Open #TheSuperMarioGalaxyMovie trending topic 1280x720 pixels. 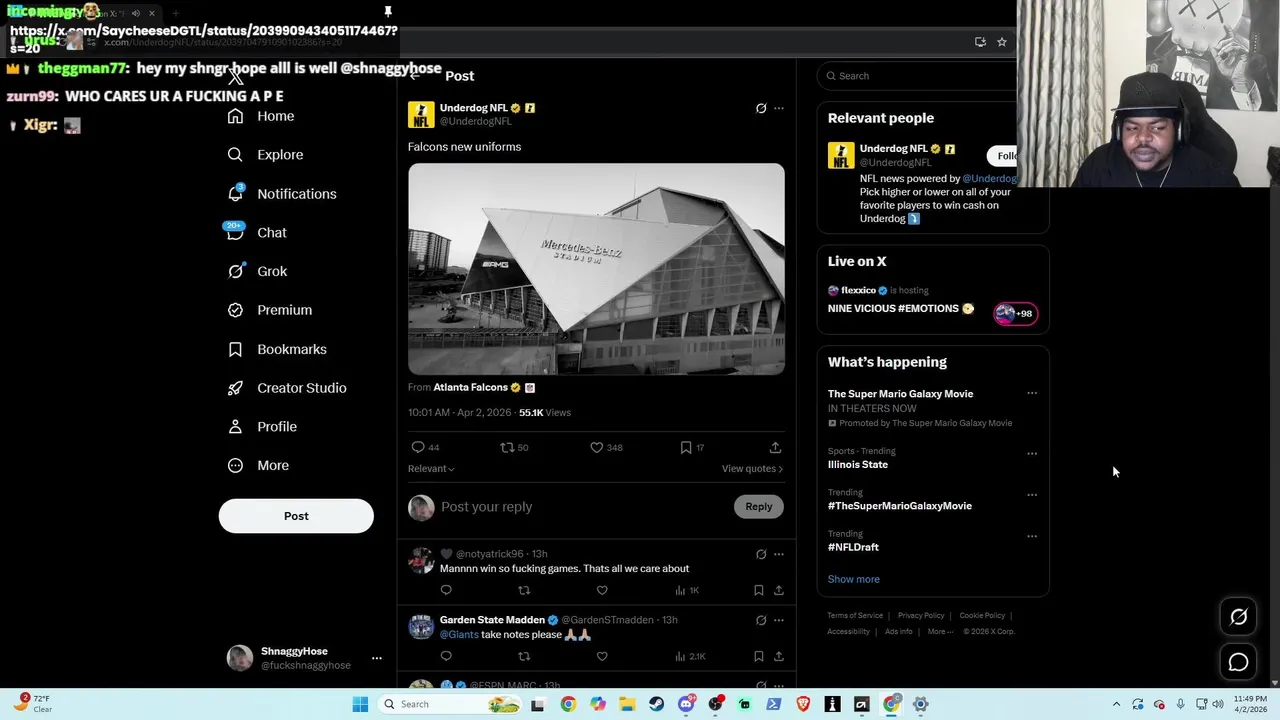[x=900, y=506]
